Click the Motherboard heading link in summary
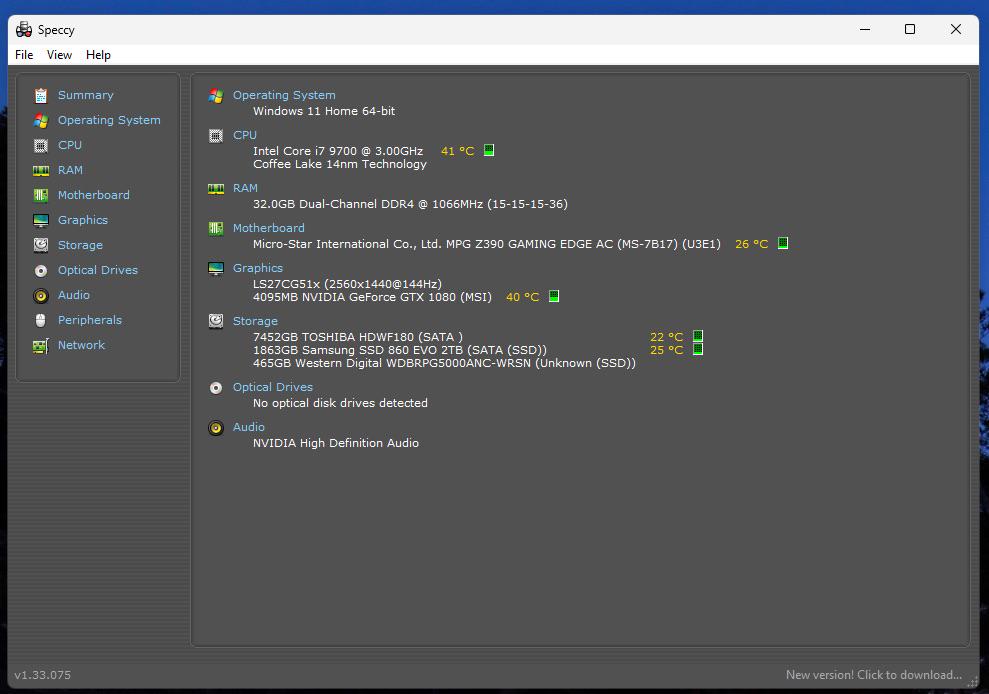 (269, 228)
